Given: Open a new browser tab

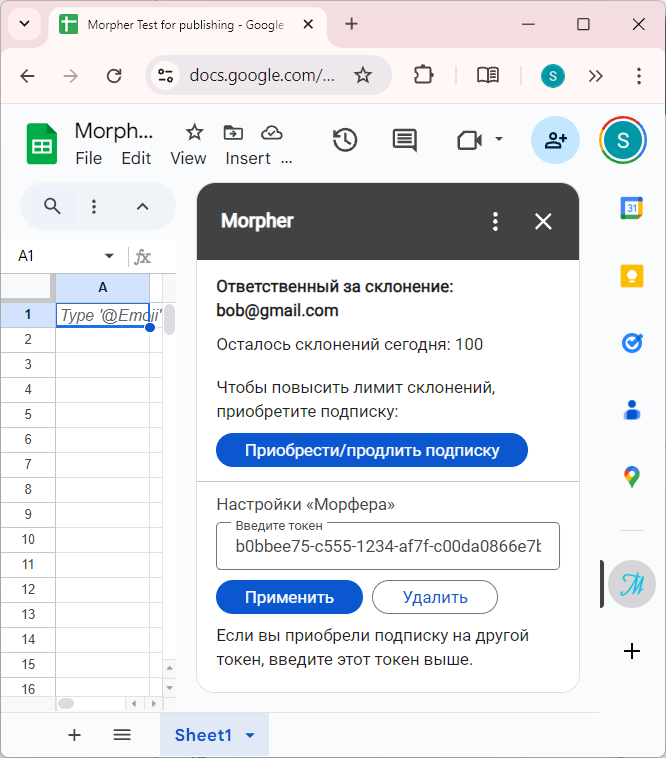Looking at the screenshot, I should (351, 24).
